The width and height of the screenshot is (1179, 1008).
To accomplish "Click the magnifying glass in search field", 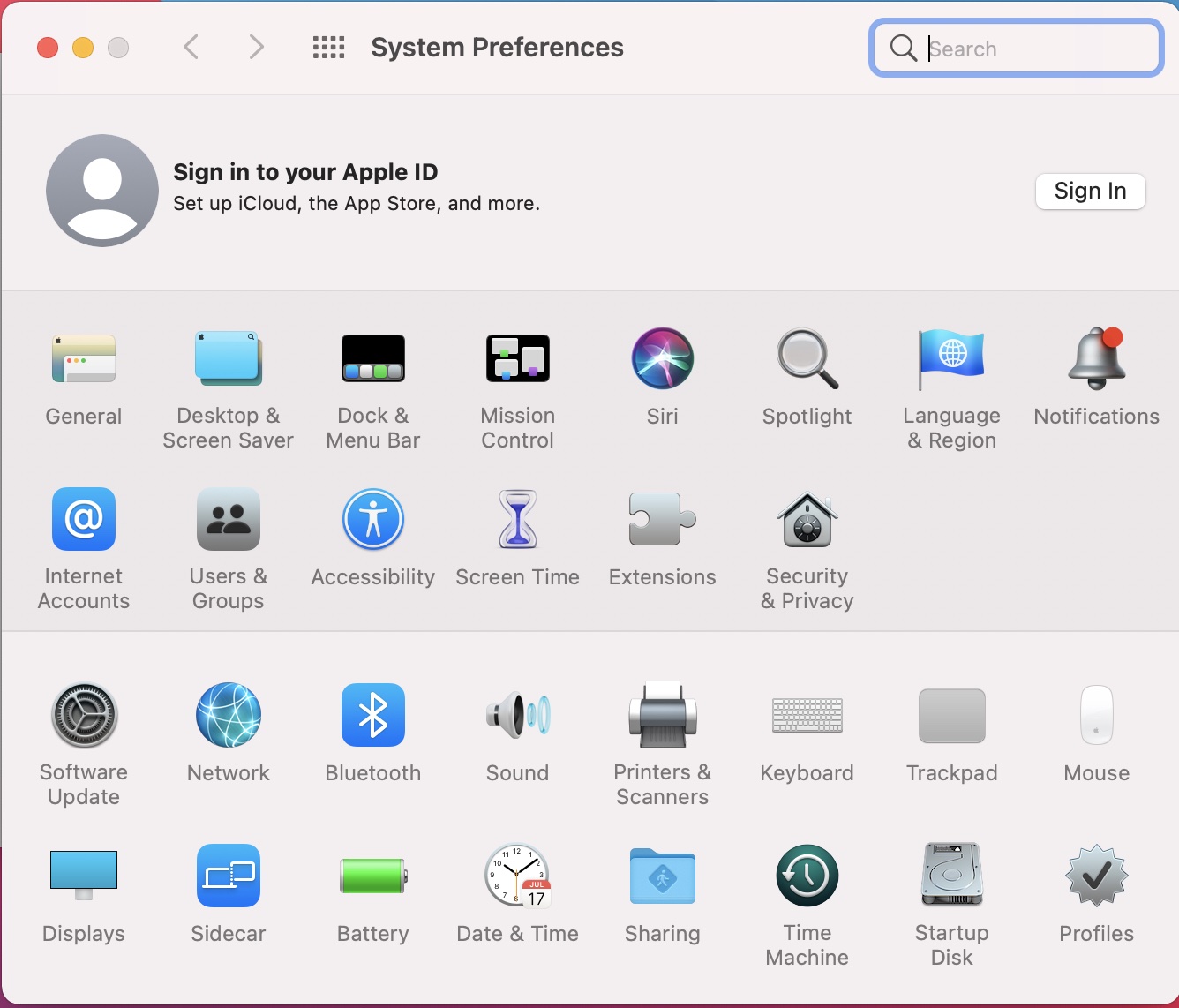I will (x=904, y=48).
